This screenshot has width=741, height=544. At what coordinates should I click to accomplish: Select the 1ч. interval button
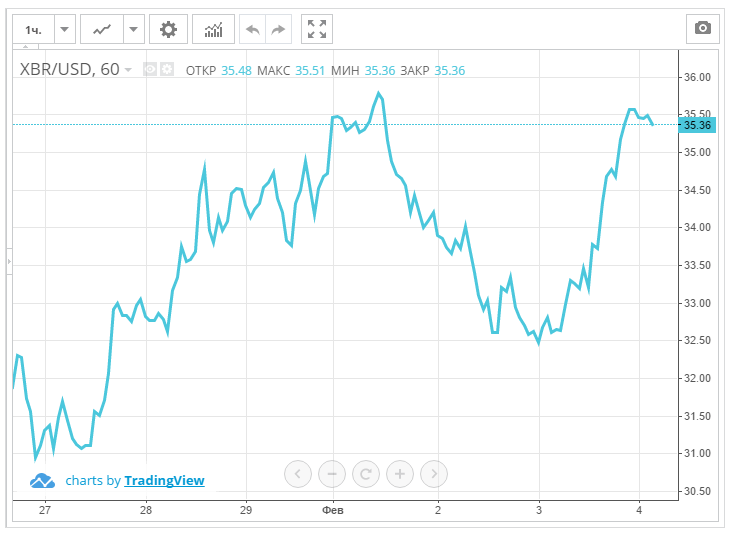click(34, 30)
